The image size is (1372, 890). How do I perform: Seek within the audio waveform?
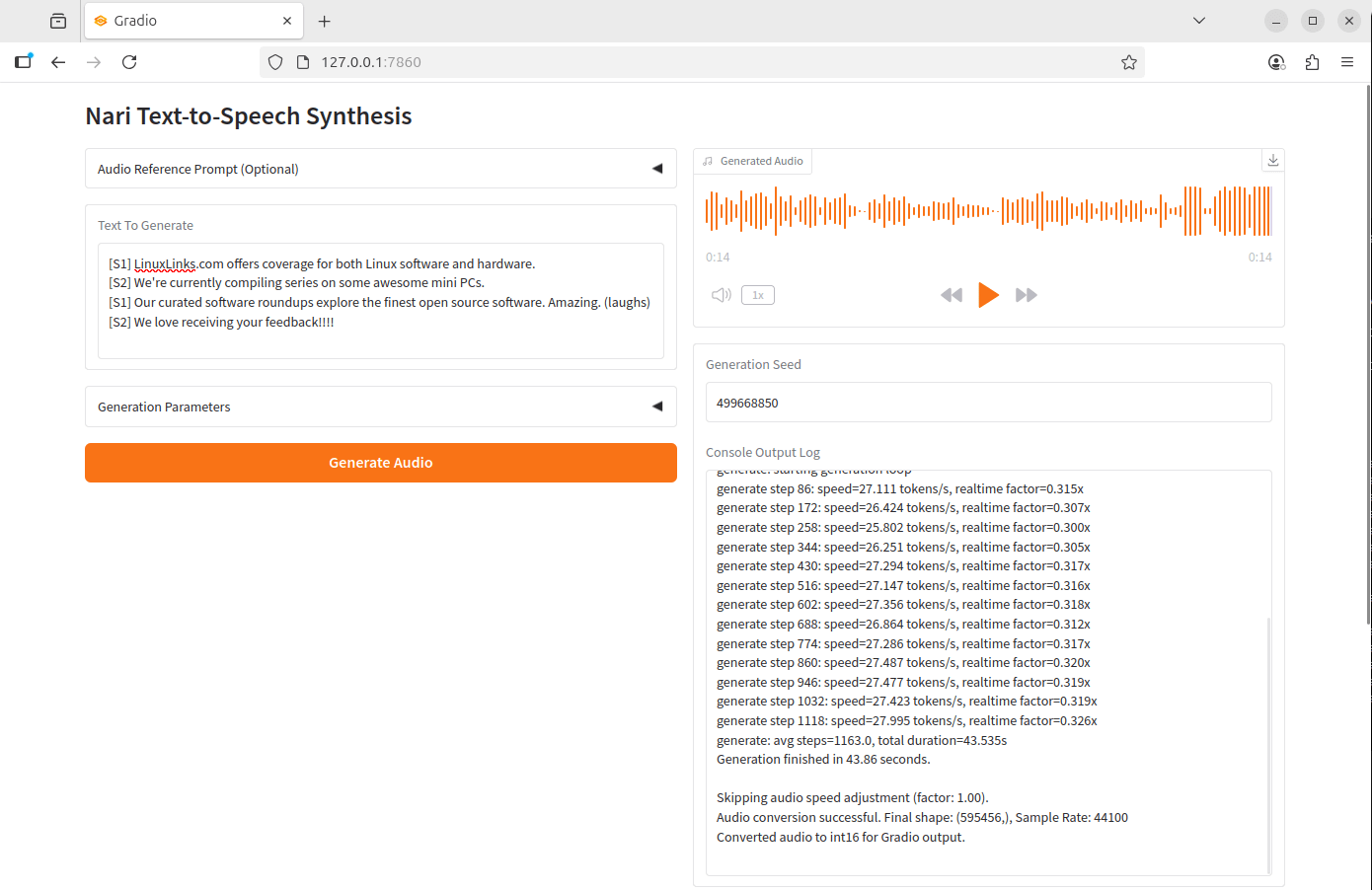988,210
